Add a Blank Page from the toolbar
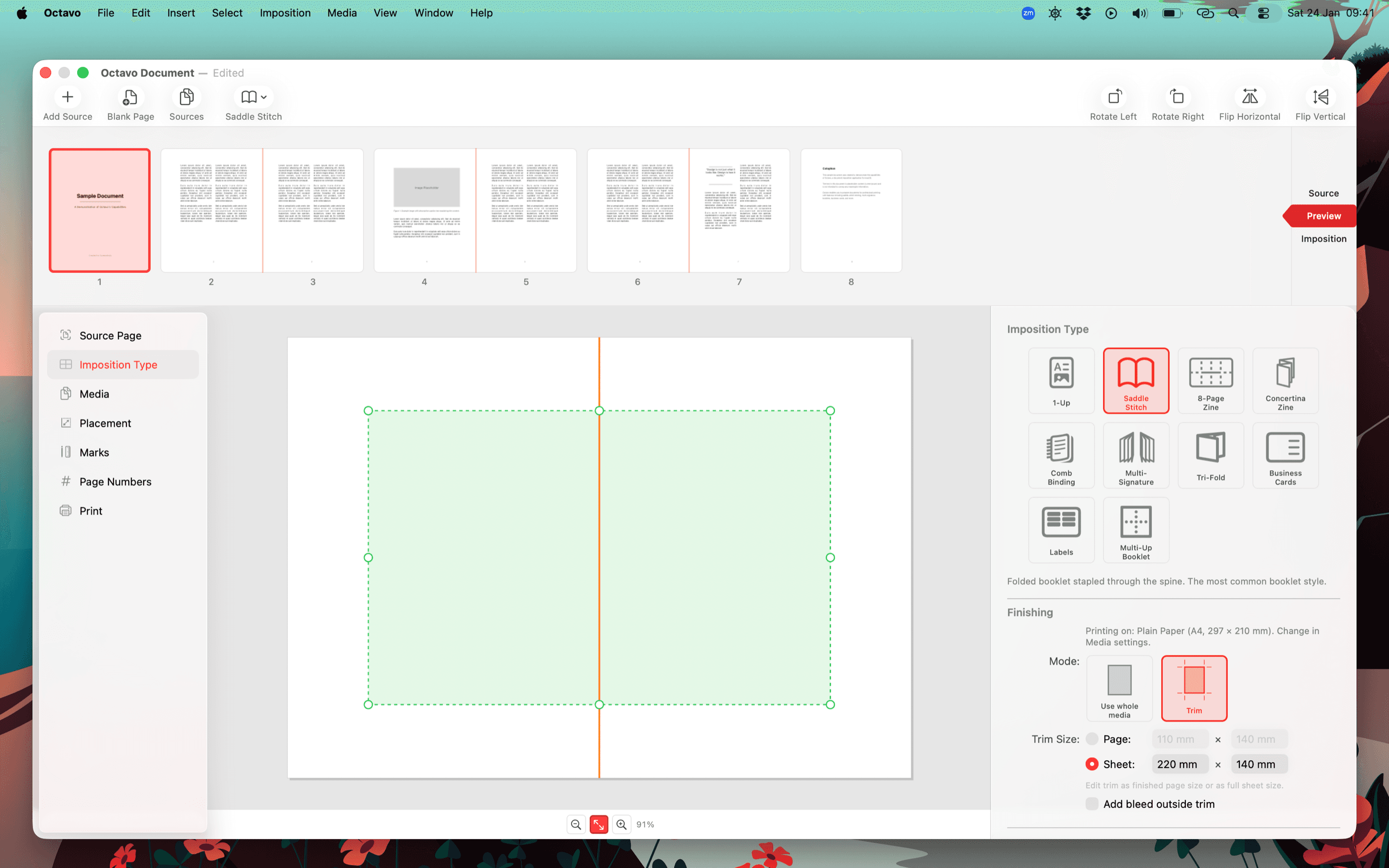The height and width of the screenshot is (868, 1389). (130, 97)
